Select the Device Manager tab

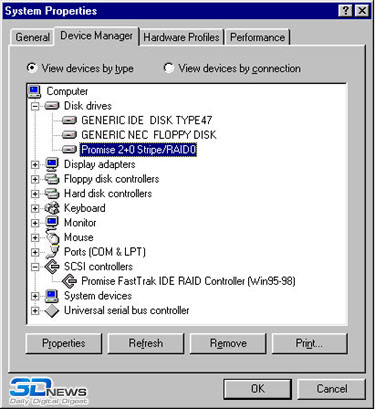coord(96,36)
